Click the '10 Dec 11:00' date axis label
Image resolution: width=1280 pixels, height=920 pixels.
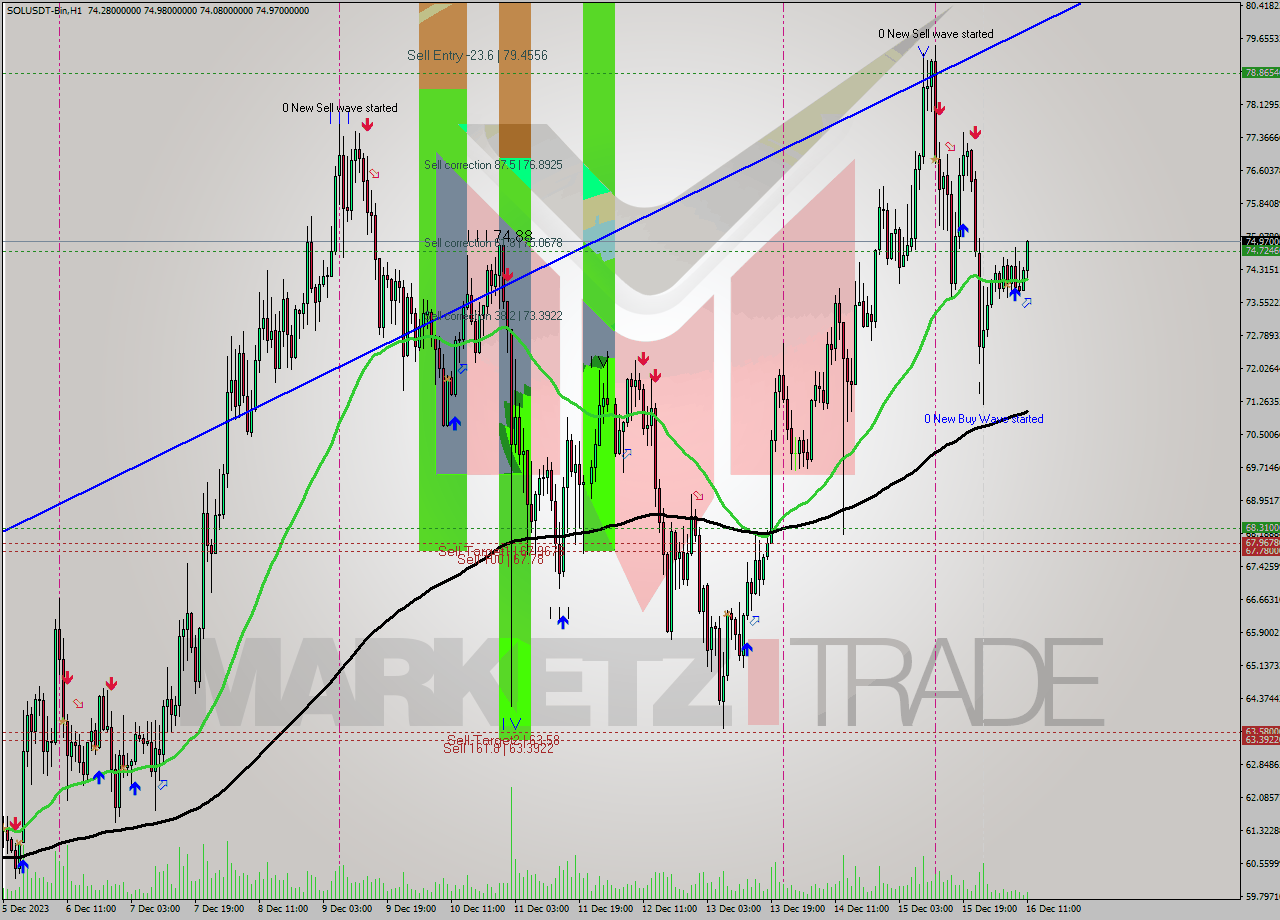[476, 909]
